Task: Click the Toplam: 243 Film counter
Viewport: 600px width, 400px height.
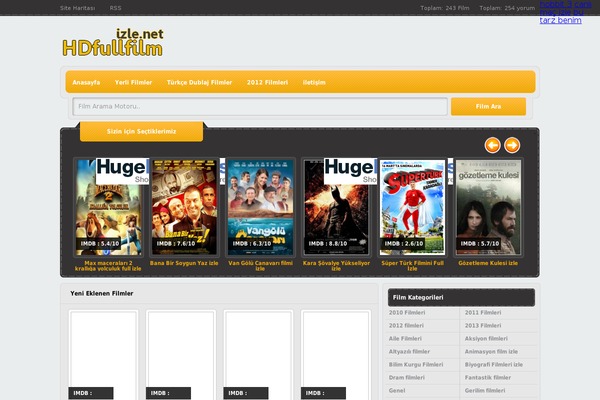Action: click(x=445, y=8)
